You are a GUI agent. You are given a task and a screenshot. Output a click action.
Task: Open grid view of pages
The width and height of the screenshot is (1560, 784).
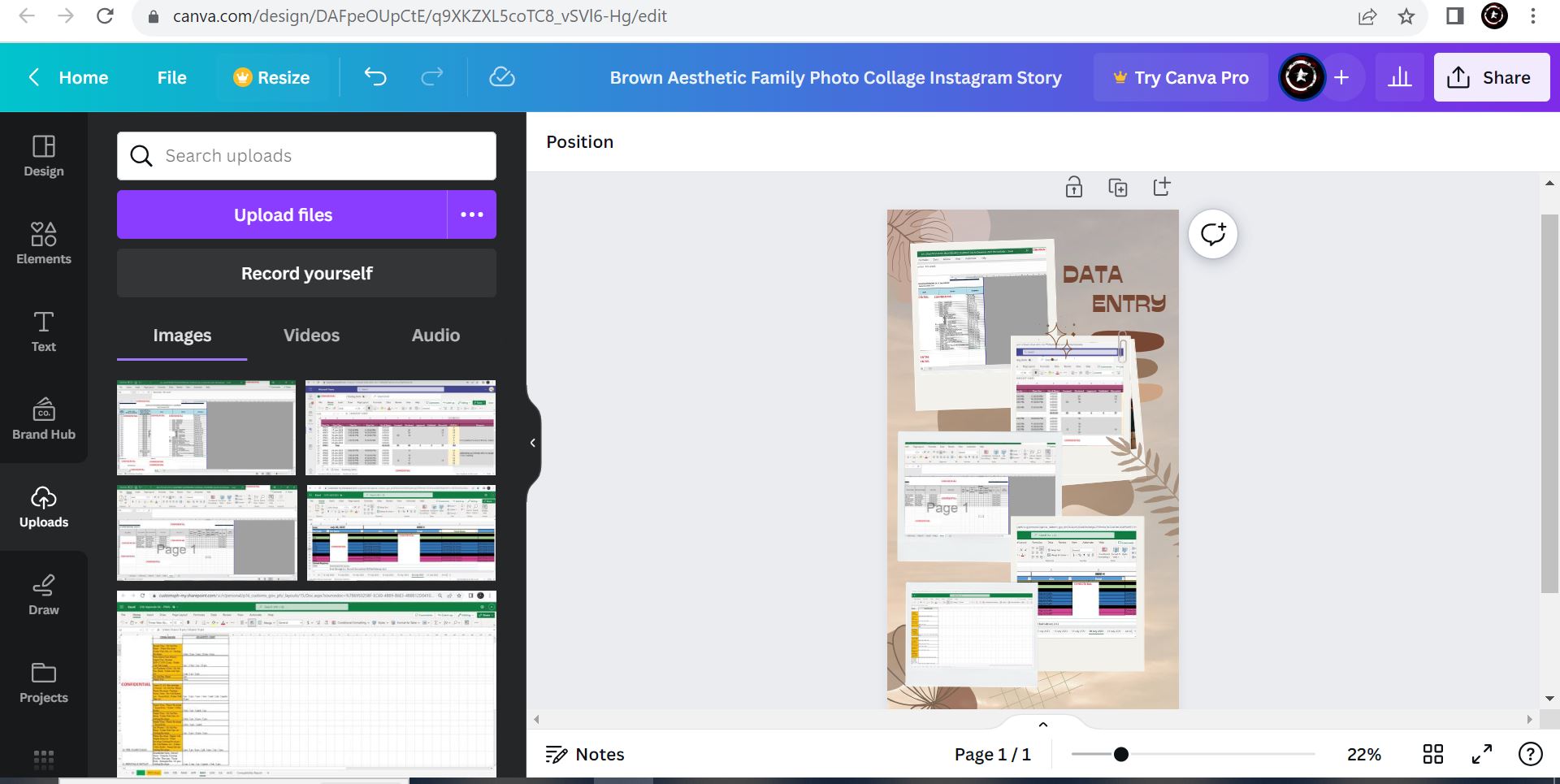1433,754
